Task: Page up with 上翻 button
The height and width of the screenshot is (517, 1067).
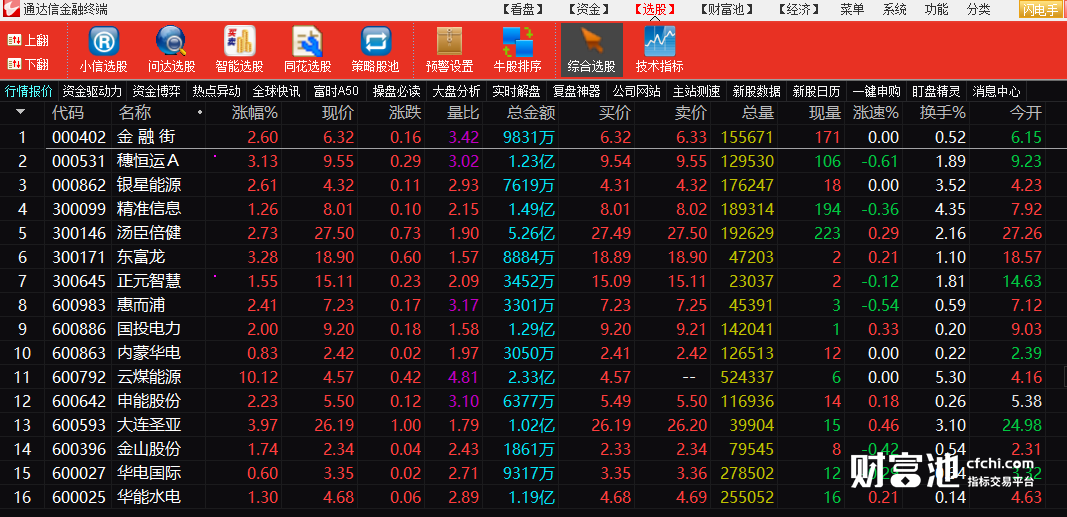Action: pyautogui.click(x=29, y=41)
